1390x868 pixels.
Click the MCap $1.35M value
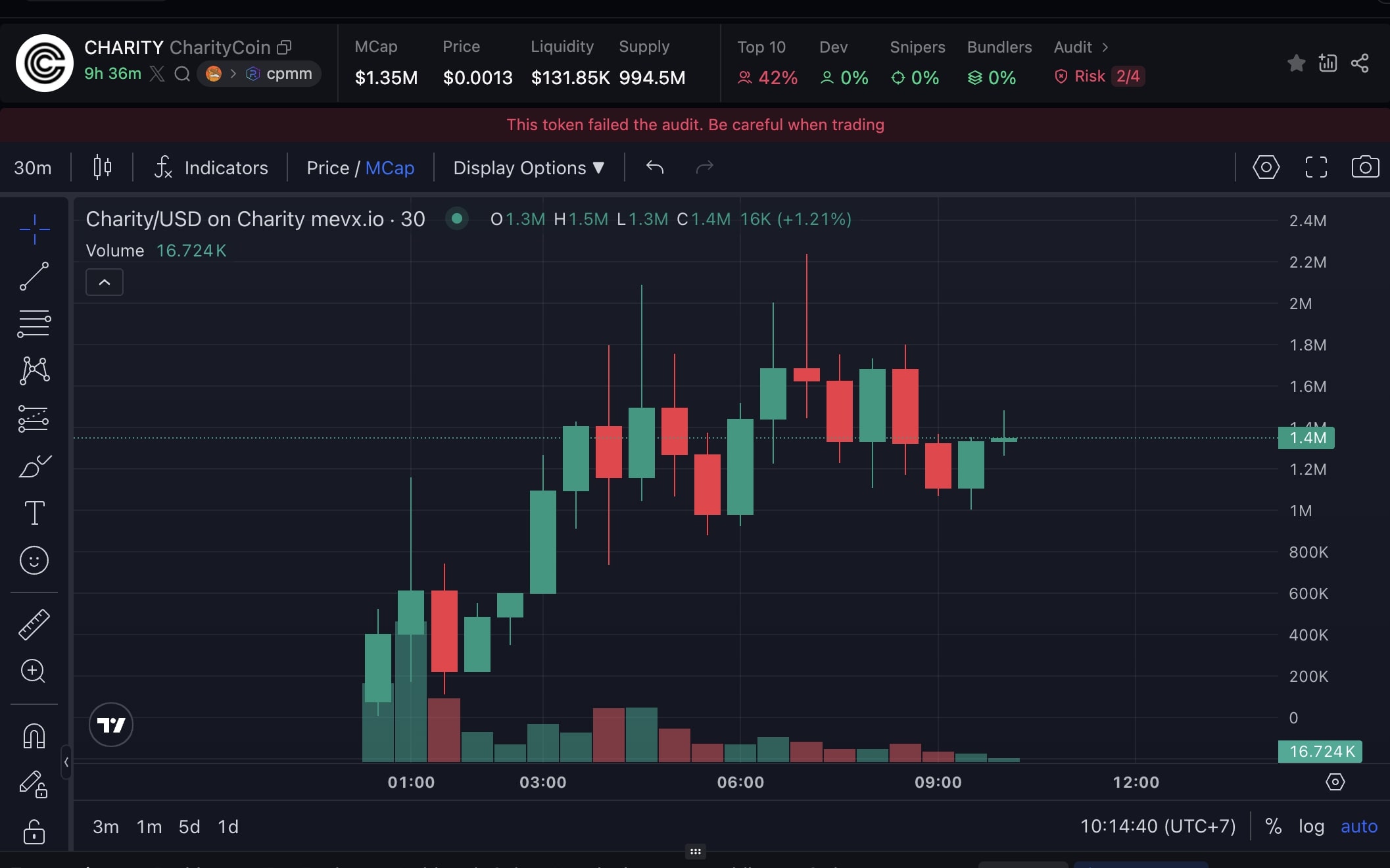[387, 78]
